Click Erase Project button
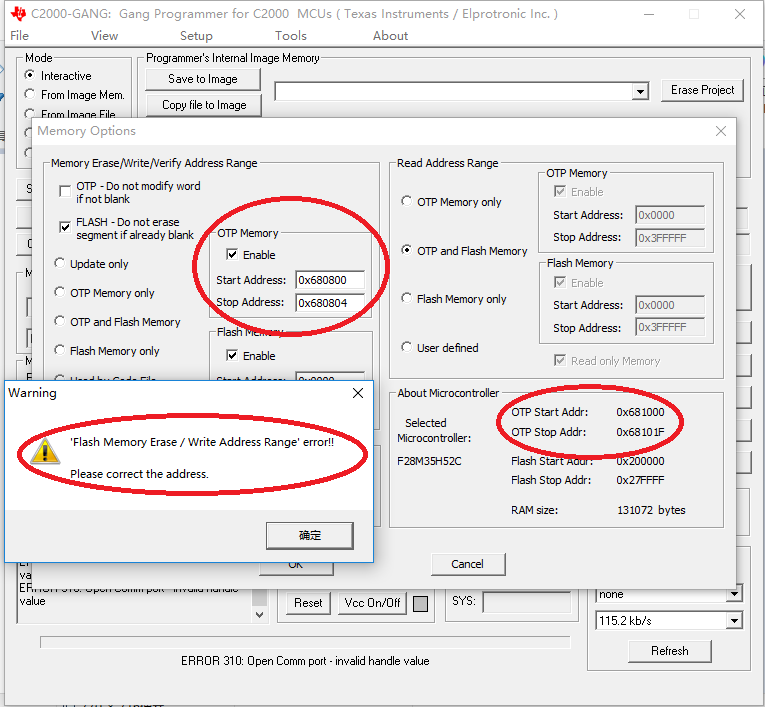Viewport: 768px width, 712px height. click(x=702, y=90)
